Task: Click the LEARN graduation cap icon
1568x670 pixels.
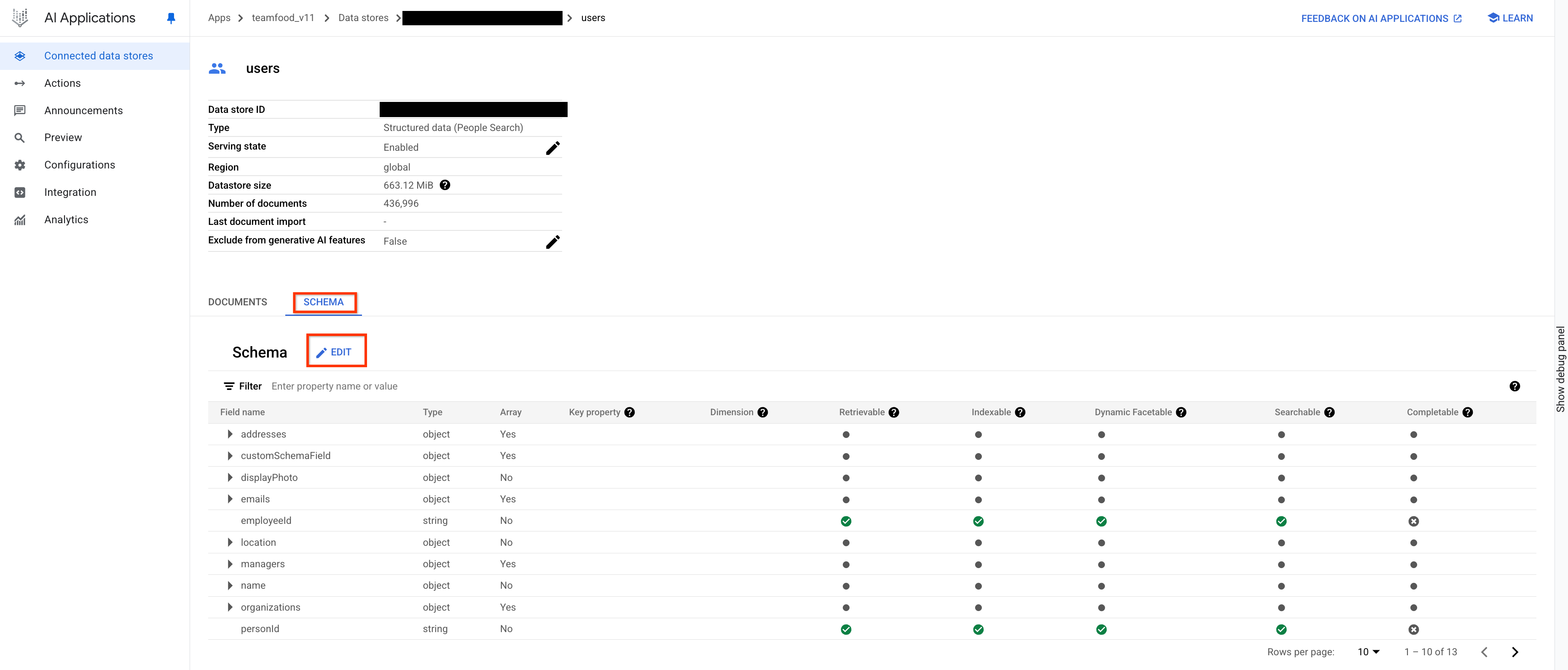Action: (x=1493, y=18)
